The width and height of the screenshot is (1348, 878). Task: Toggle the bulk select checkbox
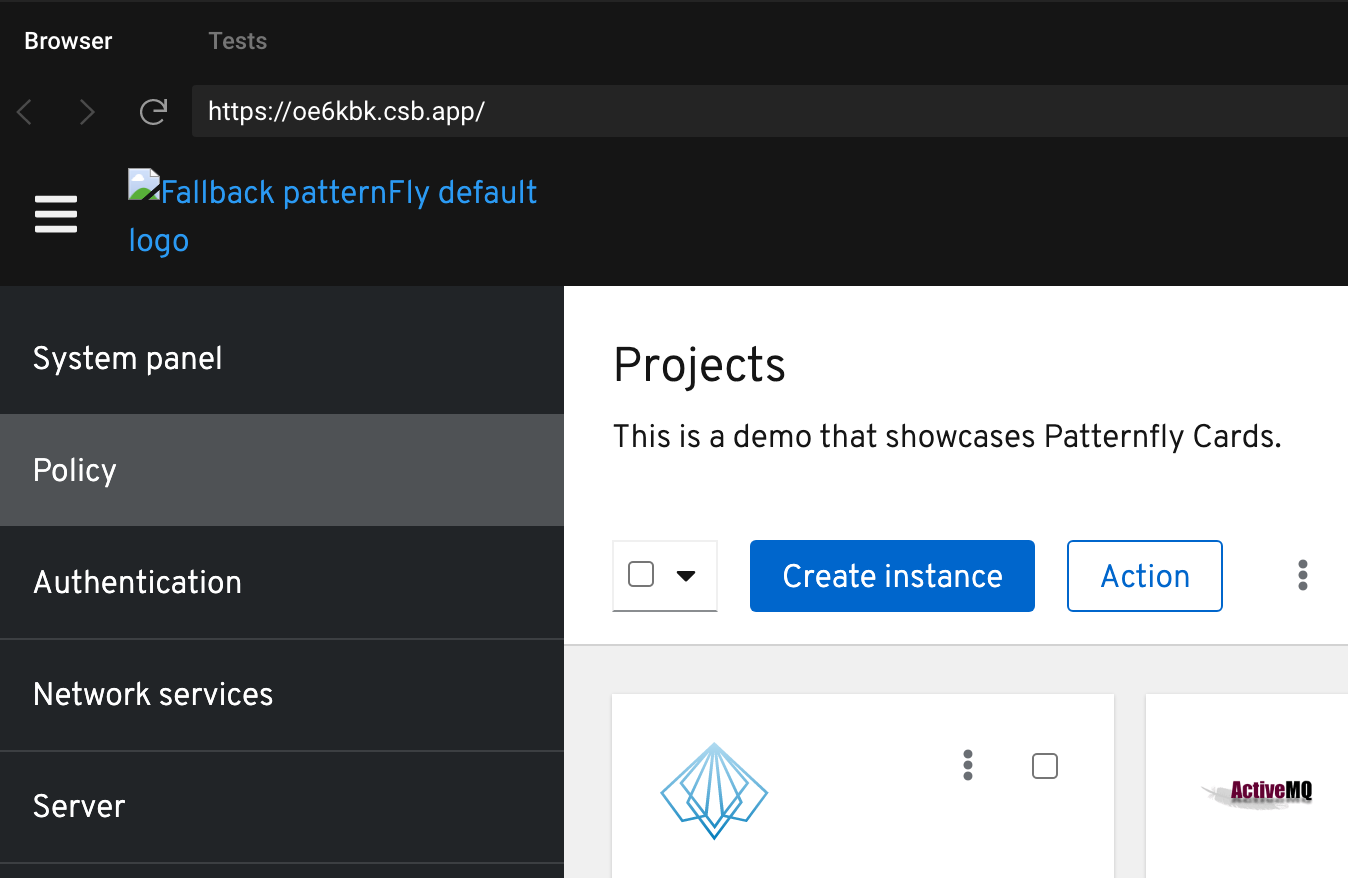point(641,575)
